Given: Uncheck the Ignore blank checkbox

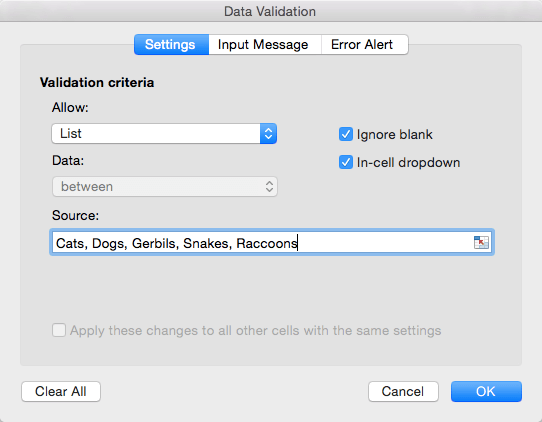Looking at the screenshot, I should tap(346, 134).
